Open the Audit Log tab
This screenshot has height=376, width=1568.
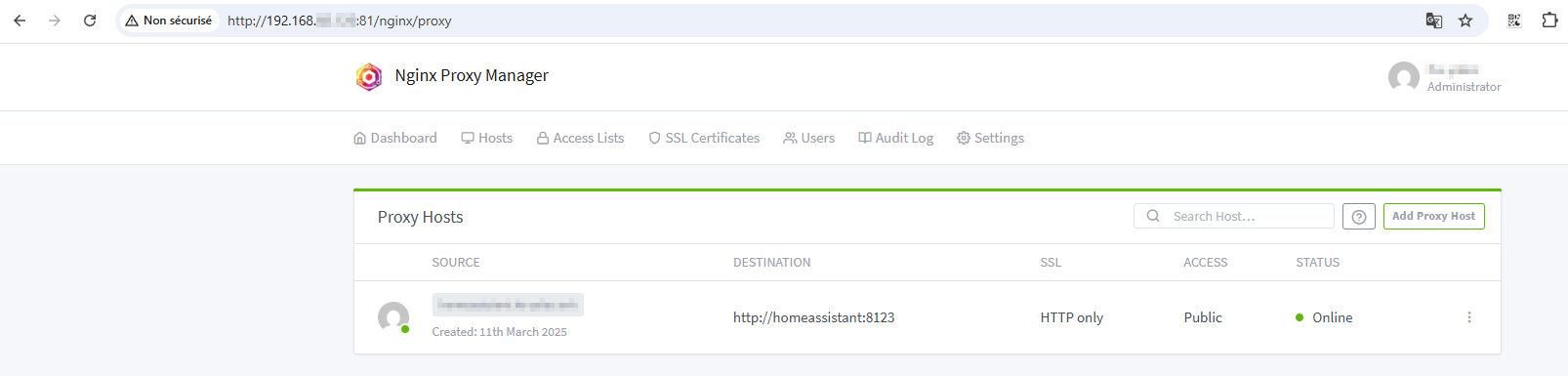895,138
